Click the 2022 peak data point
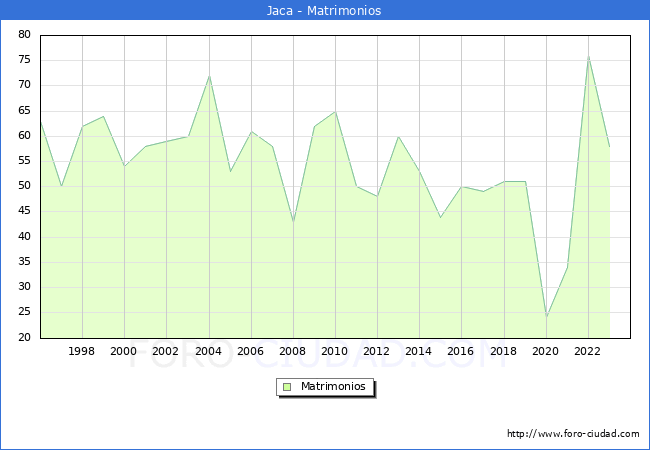Screen dimensions: 650x450 point(588,56)
